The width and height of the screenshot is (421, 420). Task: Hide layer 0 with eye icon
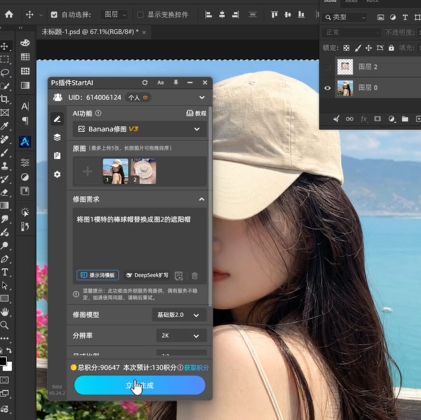[327, 88]
